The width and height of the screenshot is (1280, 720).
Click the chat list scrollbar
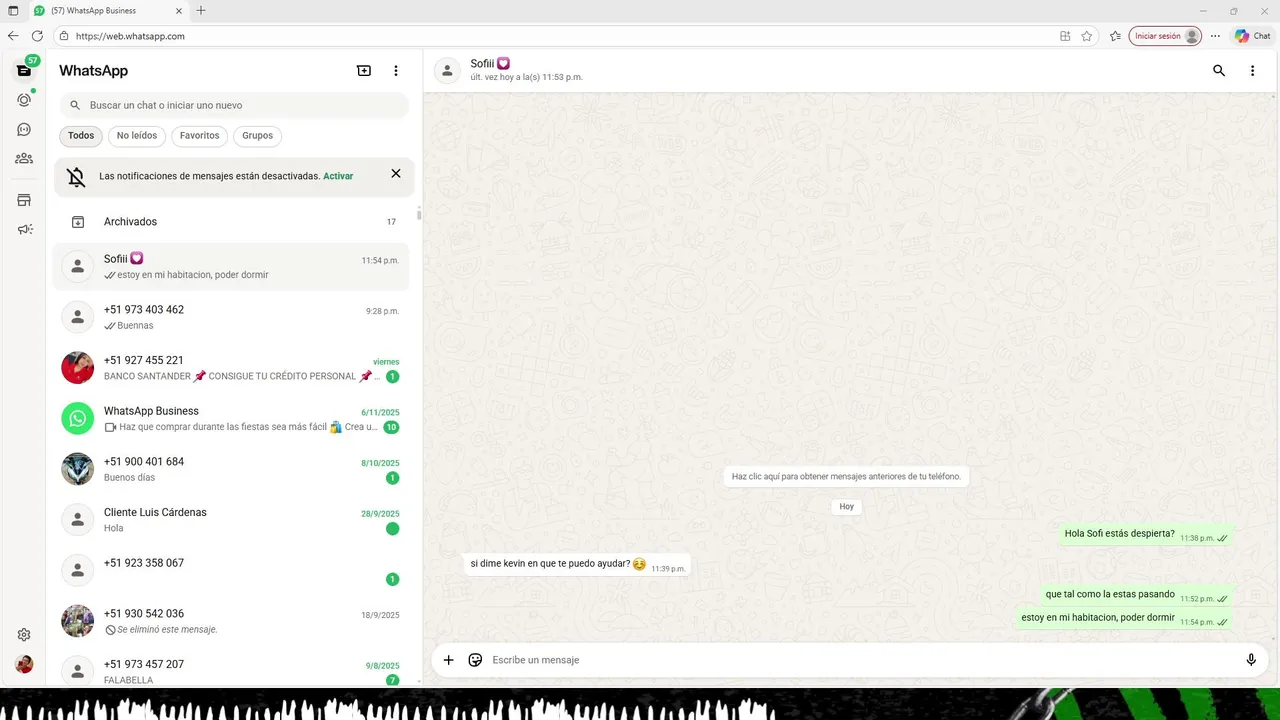(x=419, y=214)
